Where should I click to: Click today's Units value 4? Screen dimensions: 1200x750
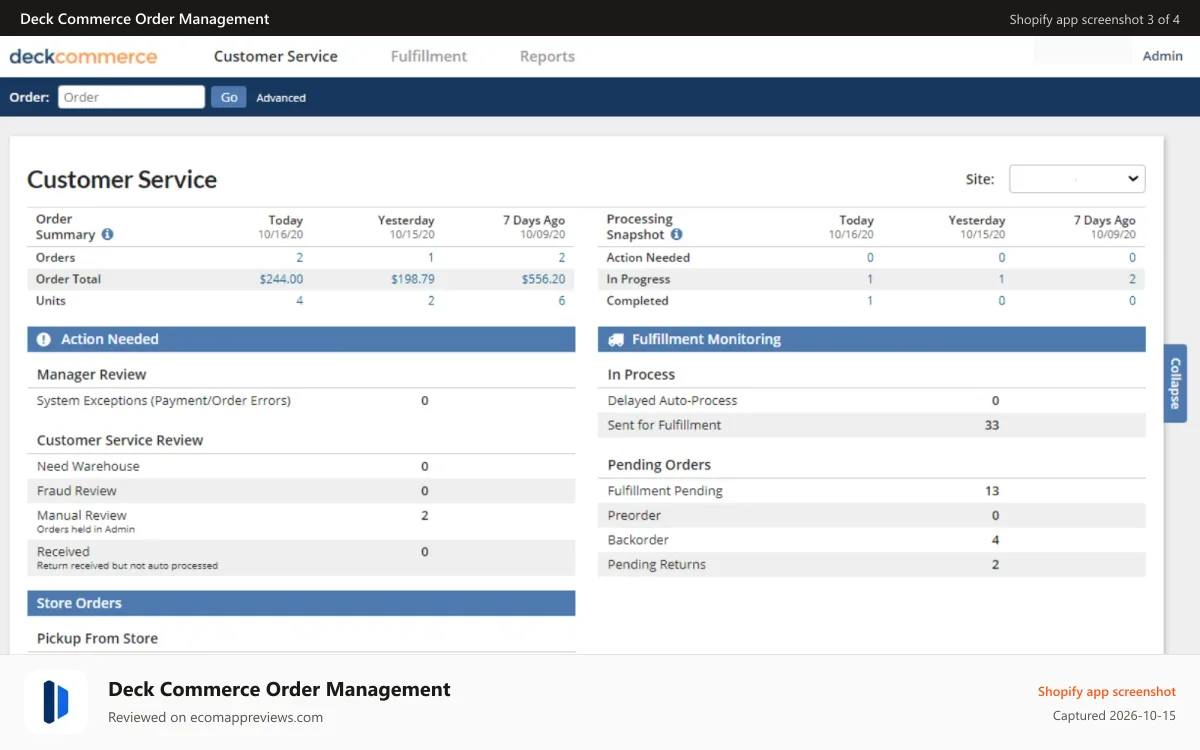pos(299,301)
